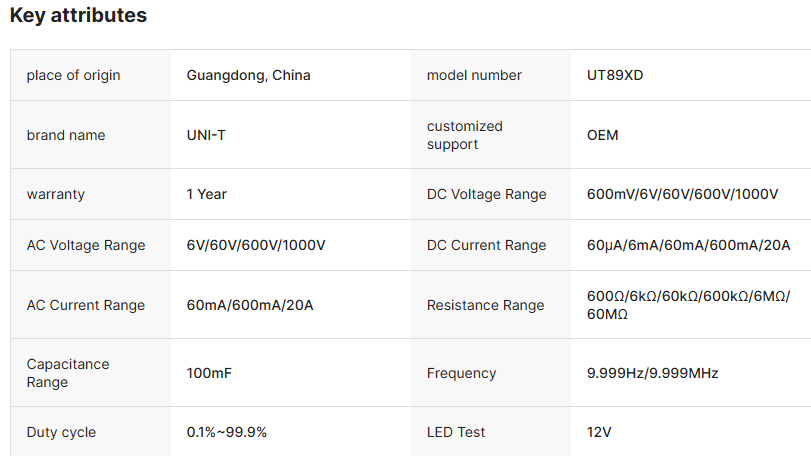This screenshot has width=811, height=456.
Task: Click the 9.999Hz/9.999MHz frequency value
Action: point(653,373)
